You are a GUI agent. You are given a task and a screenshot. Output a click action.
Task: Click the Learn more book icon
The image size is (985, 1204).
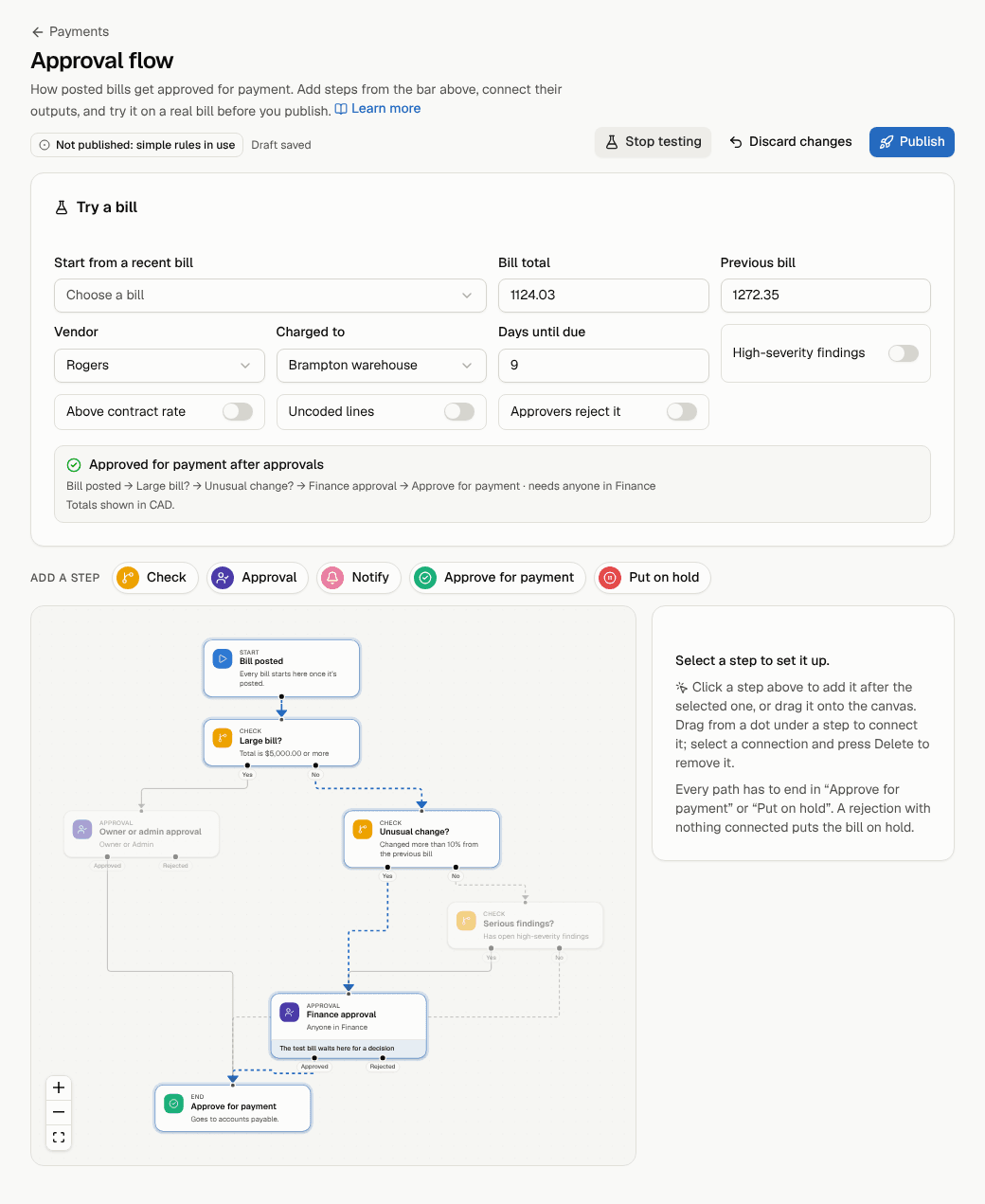pyautogui.click(x=341, y=109)
